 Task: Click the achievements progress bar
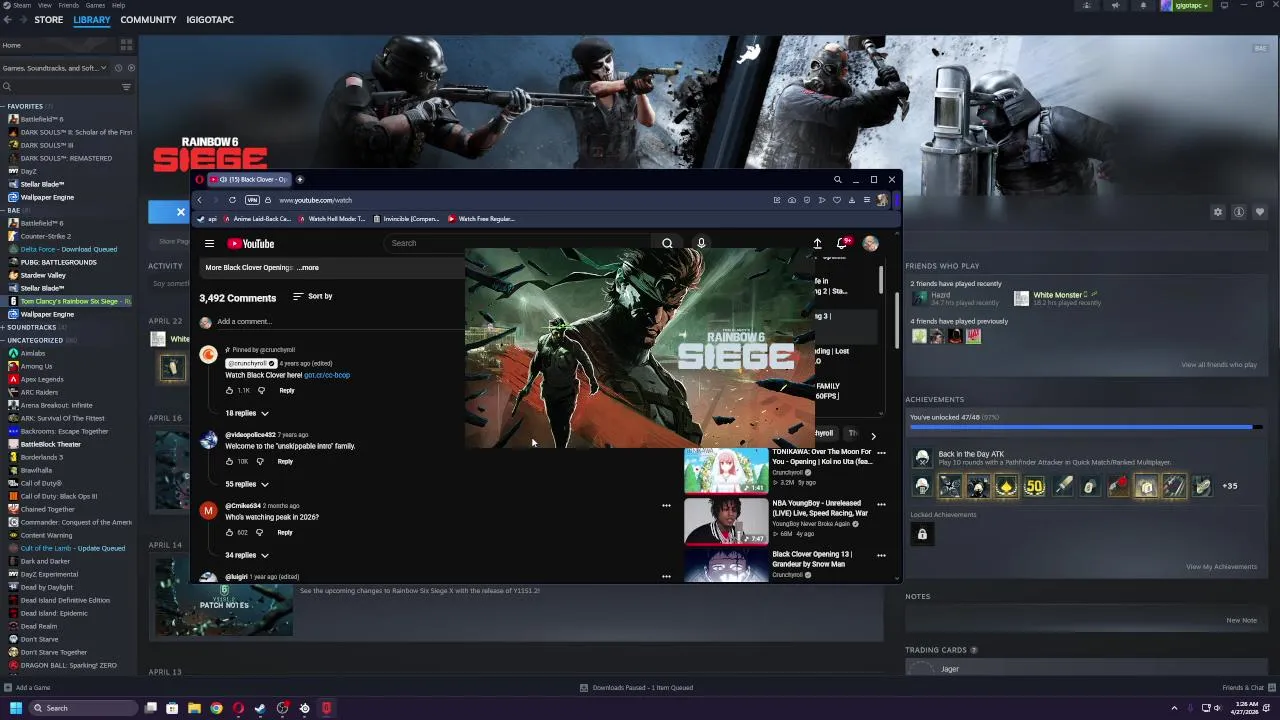pyautogui.click(x=1086, y=427)
